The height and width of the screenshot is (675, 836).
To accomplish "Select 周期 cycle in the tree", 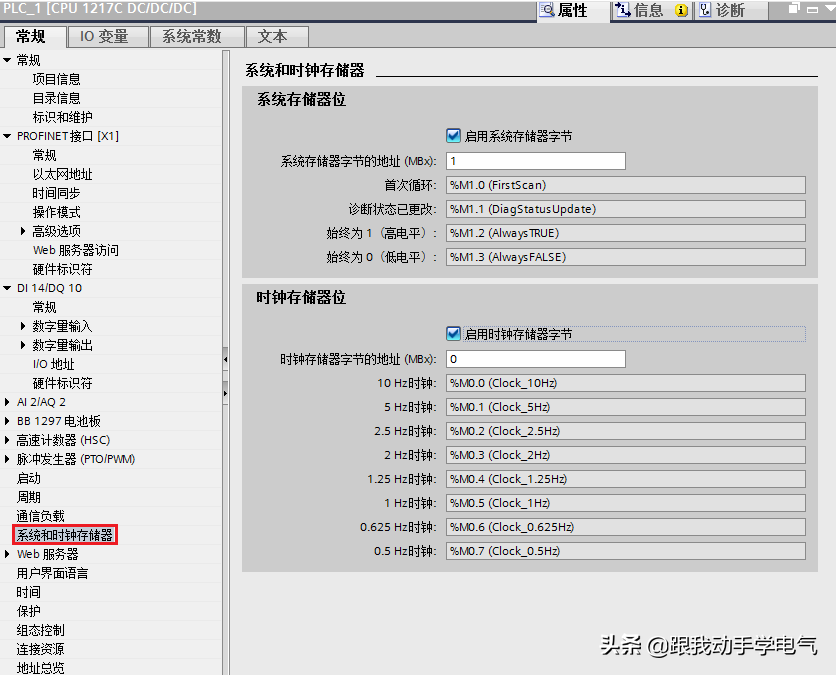I will (x=29, y=497).
